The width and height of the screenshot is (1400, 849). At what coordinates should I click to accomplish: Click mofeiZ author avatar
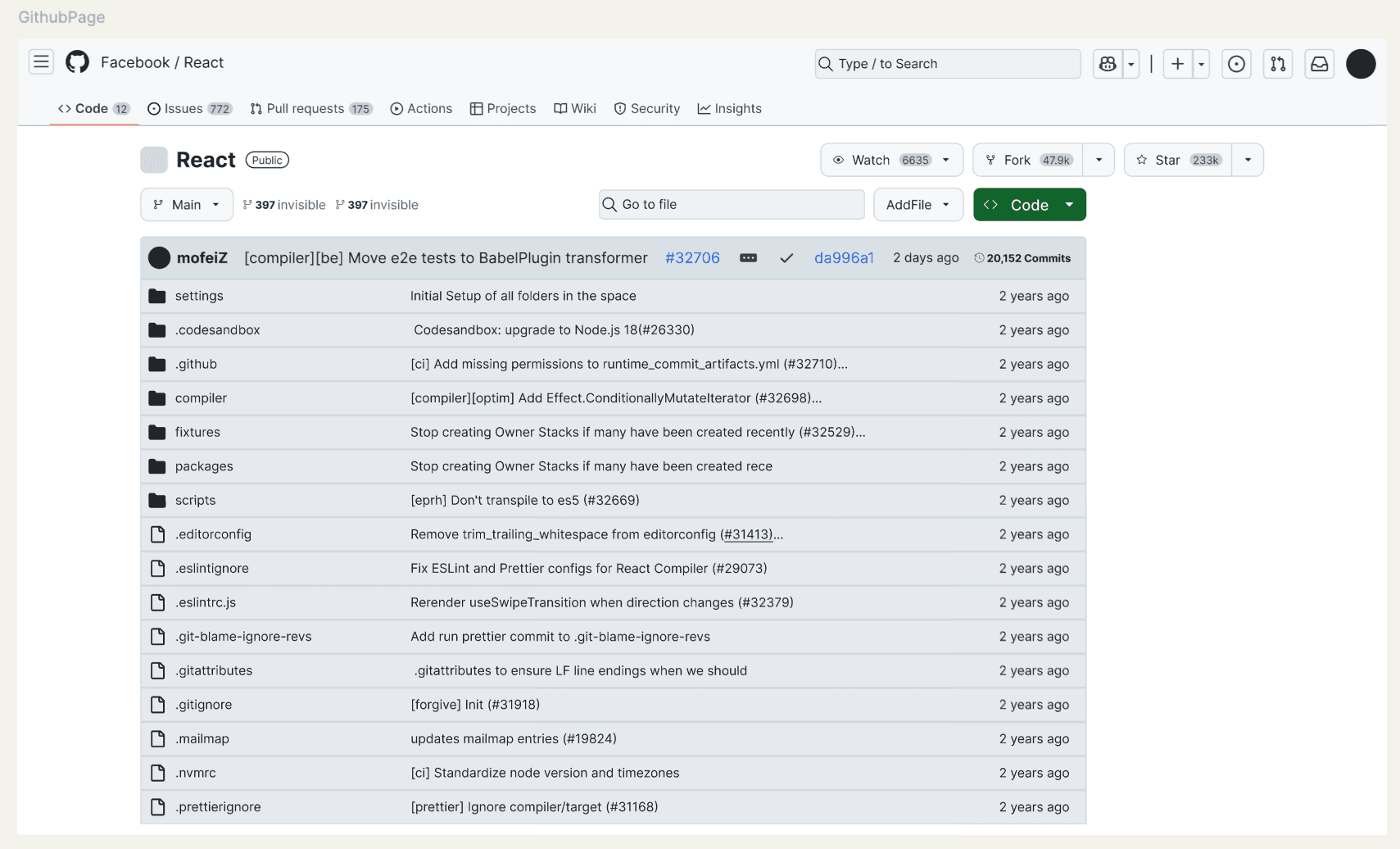click(x=159, y=258)
